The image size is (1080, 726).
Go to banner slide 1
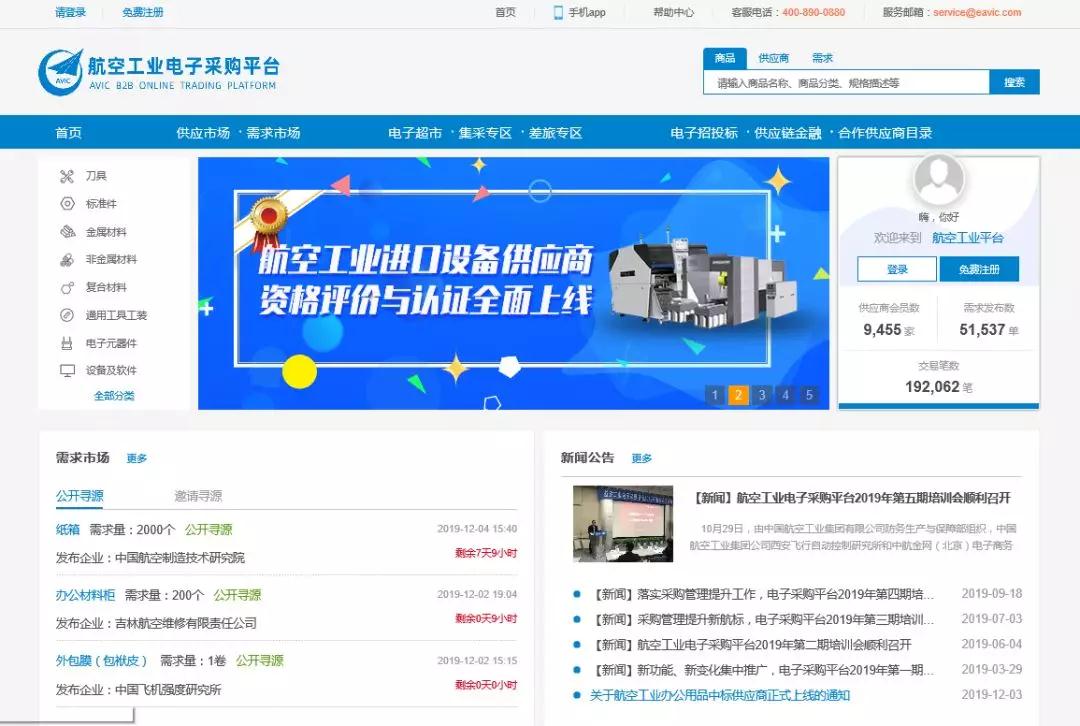coord(715,395)
